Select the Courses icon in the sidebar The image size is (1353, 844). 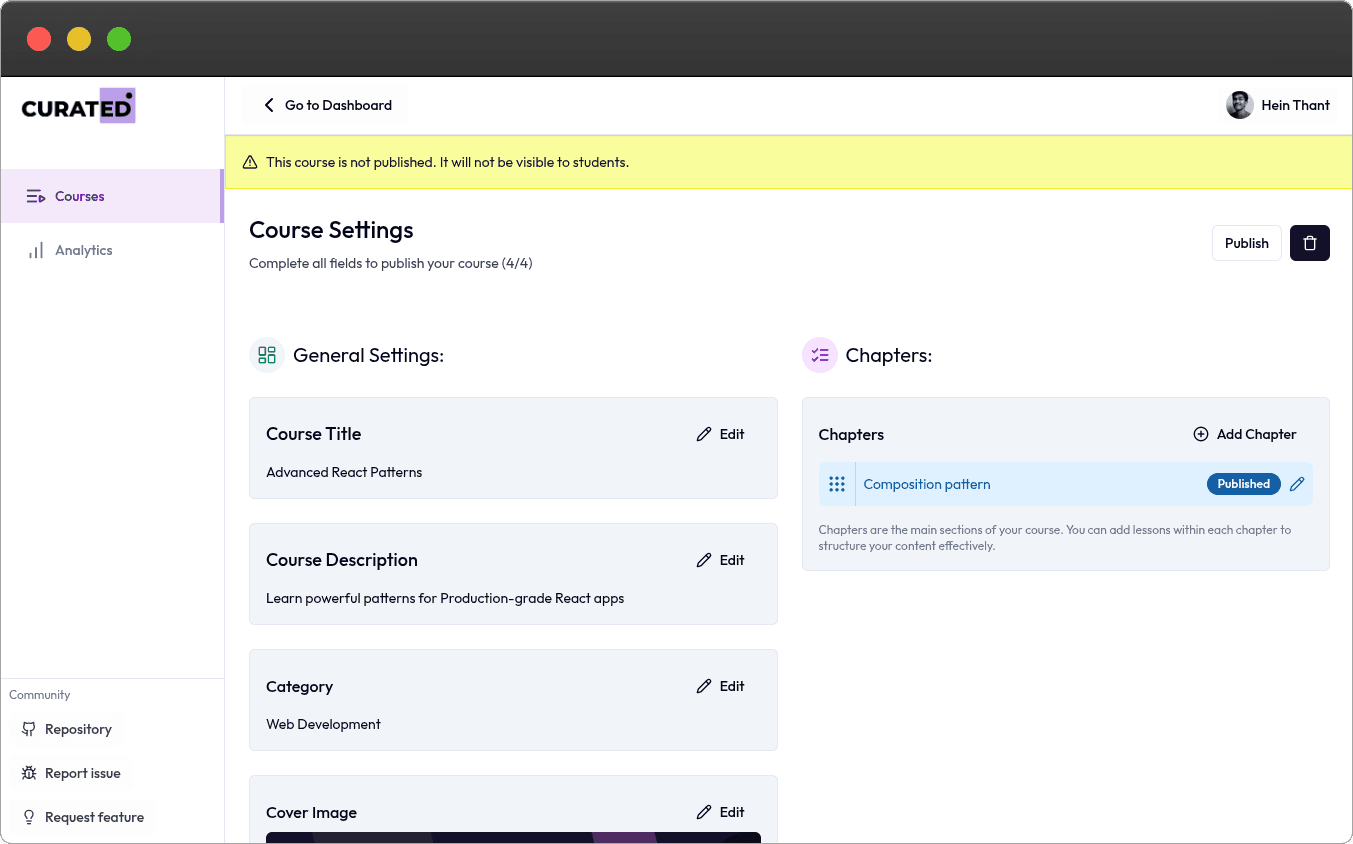pos(34,196)
